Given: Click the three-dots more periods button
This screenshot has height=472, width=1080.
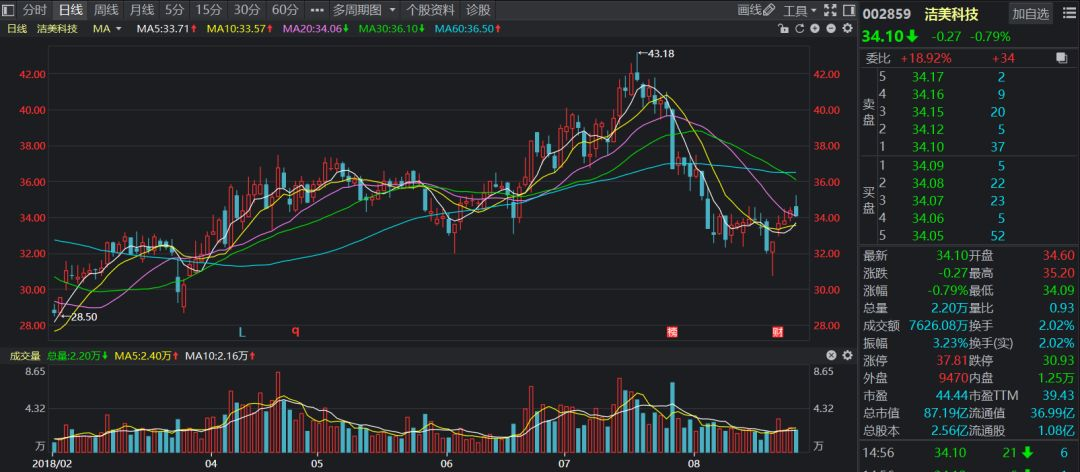Looking at the screenshot, I should coord(317,10).
